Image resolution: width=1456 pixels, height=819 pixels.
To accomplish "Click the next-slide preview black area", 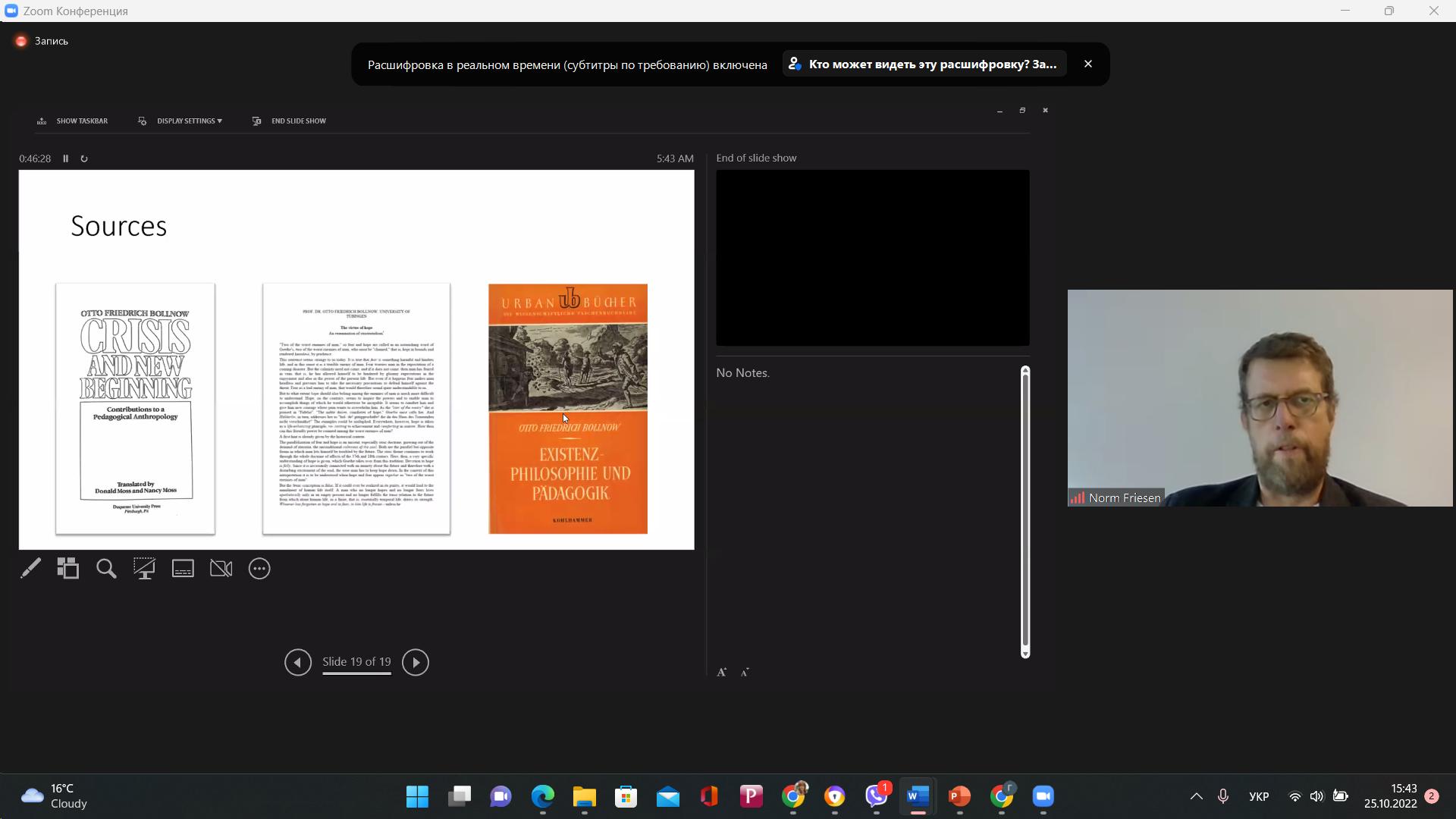I will 873,258.
